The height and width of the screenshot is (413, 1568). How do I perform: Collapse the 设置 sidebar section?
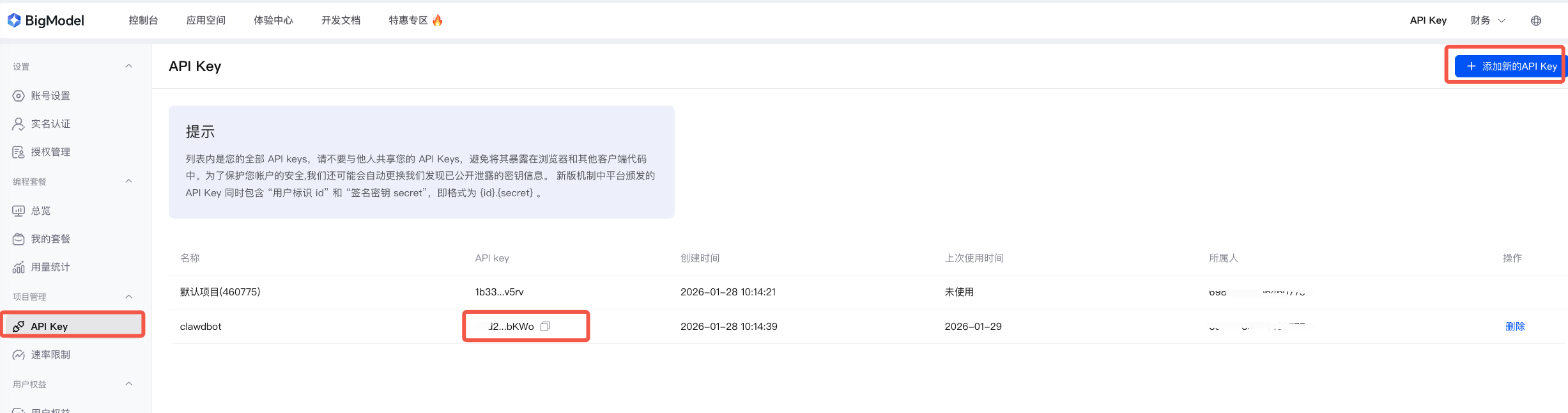pos(129,66)
